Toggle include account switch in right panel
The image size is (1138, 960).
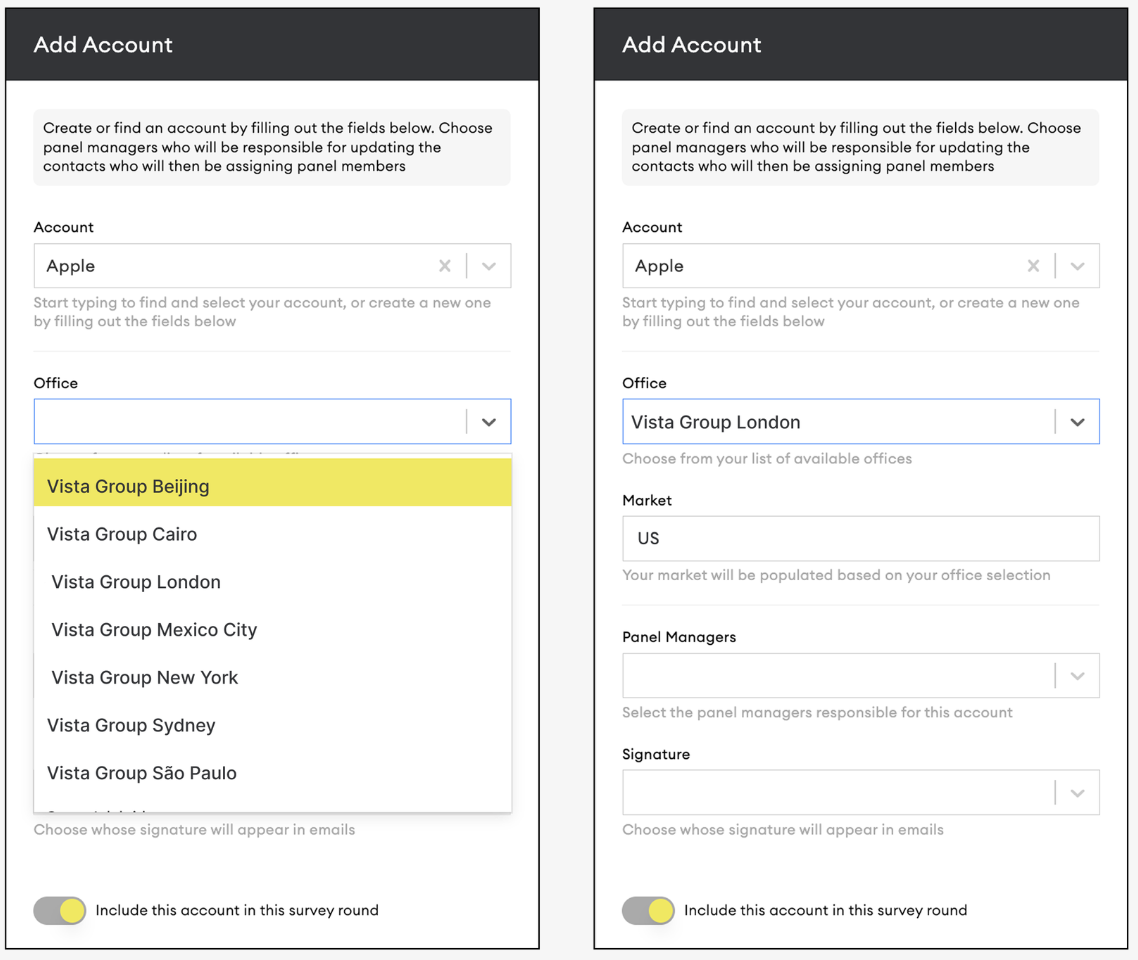[x=648, y=911]
